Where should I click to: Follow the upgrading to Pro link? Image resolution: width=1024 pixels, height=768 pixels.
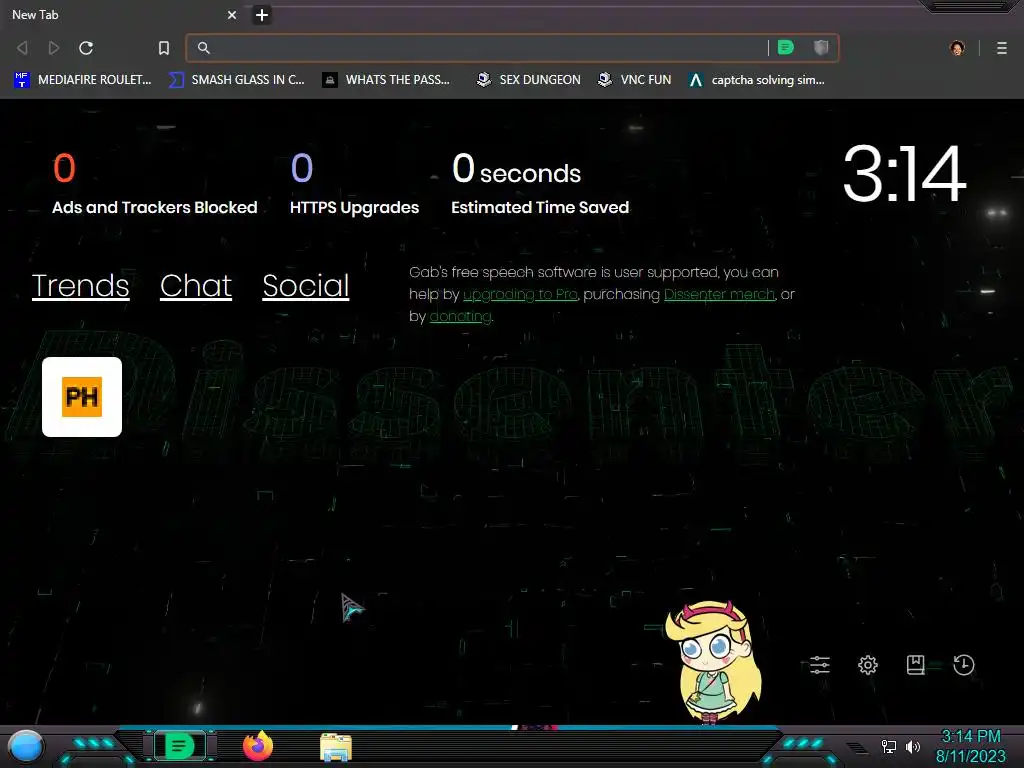point(520,295)
